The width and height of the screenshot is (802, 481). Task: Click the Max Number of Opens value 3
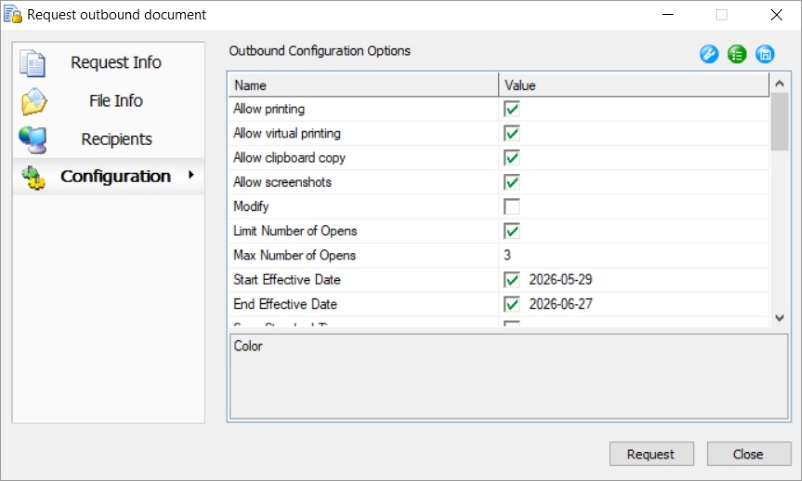tap(507, 255)
